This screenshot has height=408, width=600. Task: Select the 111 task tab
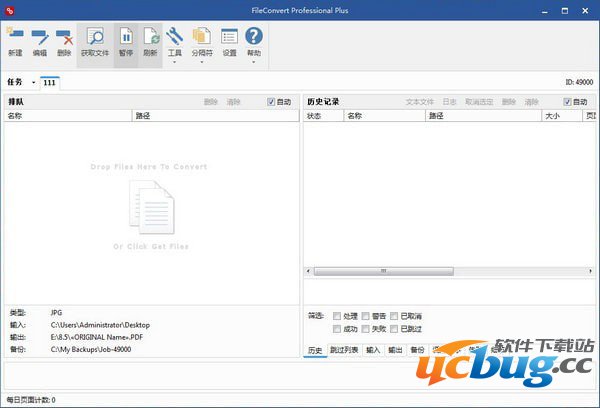[x=49, y=83]
